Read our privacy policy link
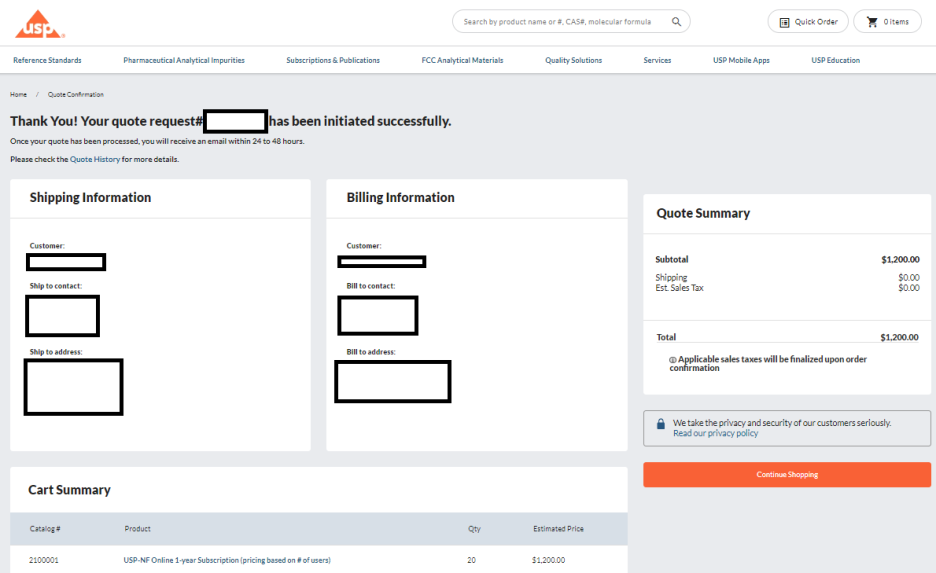Image resolution: width=936 pixels, height=573 pixels. click(716, 433)
